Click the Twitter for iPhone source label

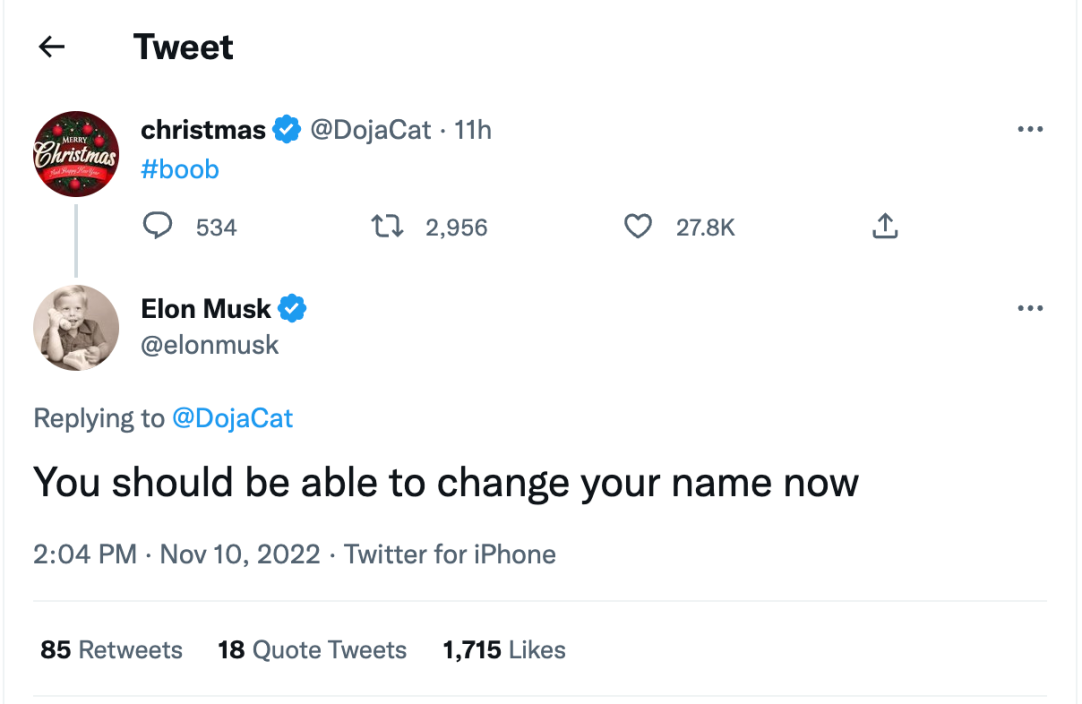[x=450, y=554]
